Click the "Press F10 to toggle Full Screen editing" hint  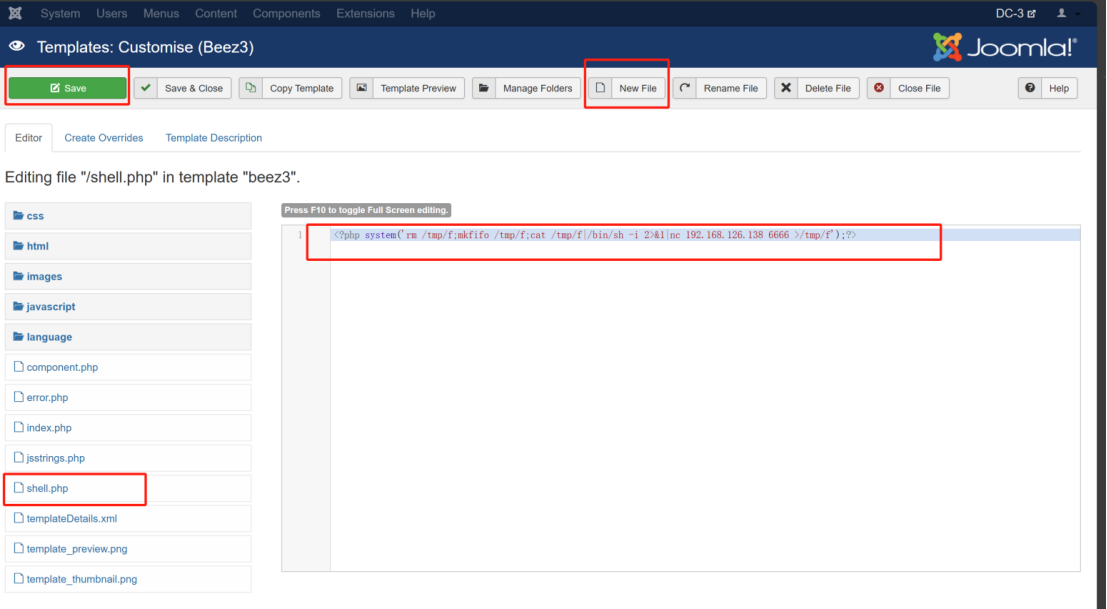pos(366,210)
